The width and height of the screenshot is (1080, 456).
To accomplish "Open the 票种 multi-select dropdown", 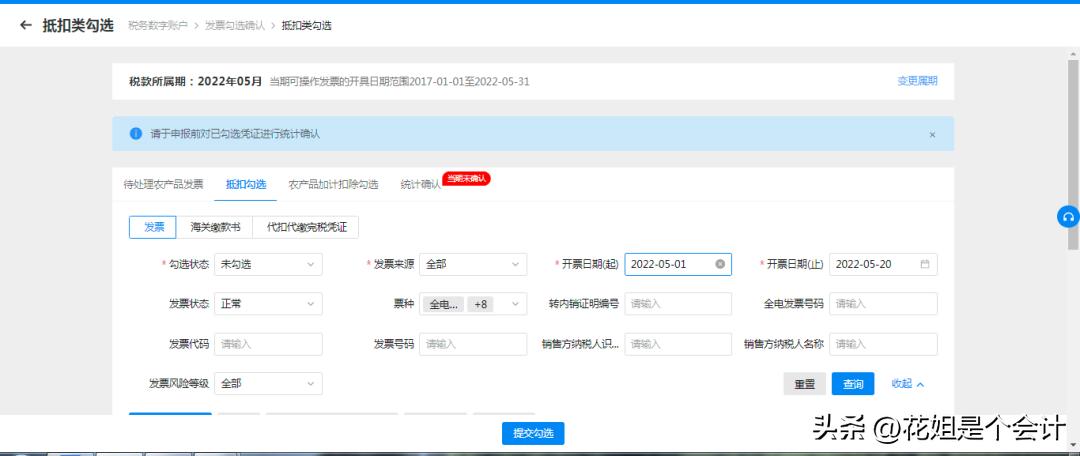I will pos(472,304).
